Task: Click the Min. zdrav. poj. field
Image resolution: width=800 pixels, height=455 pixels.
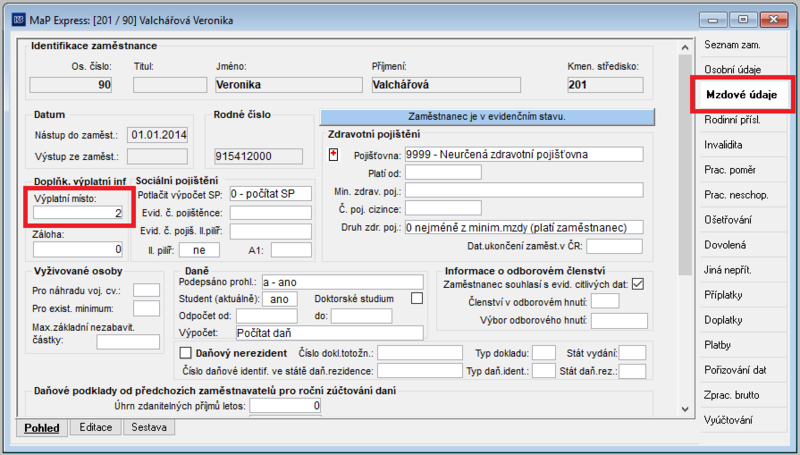Action: [524, 190]
